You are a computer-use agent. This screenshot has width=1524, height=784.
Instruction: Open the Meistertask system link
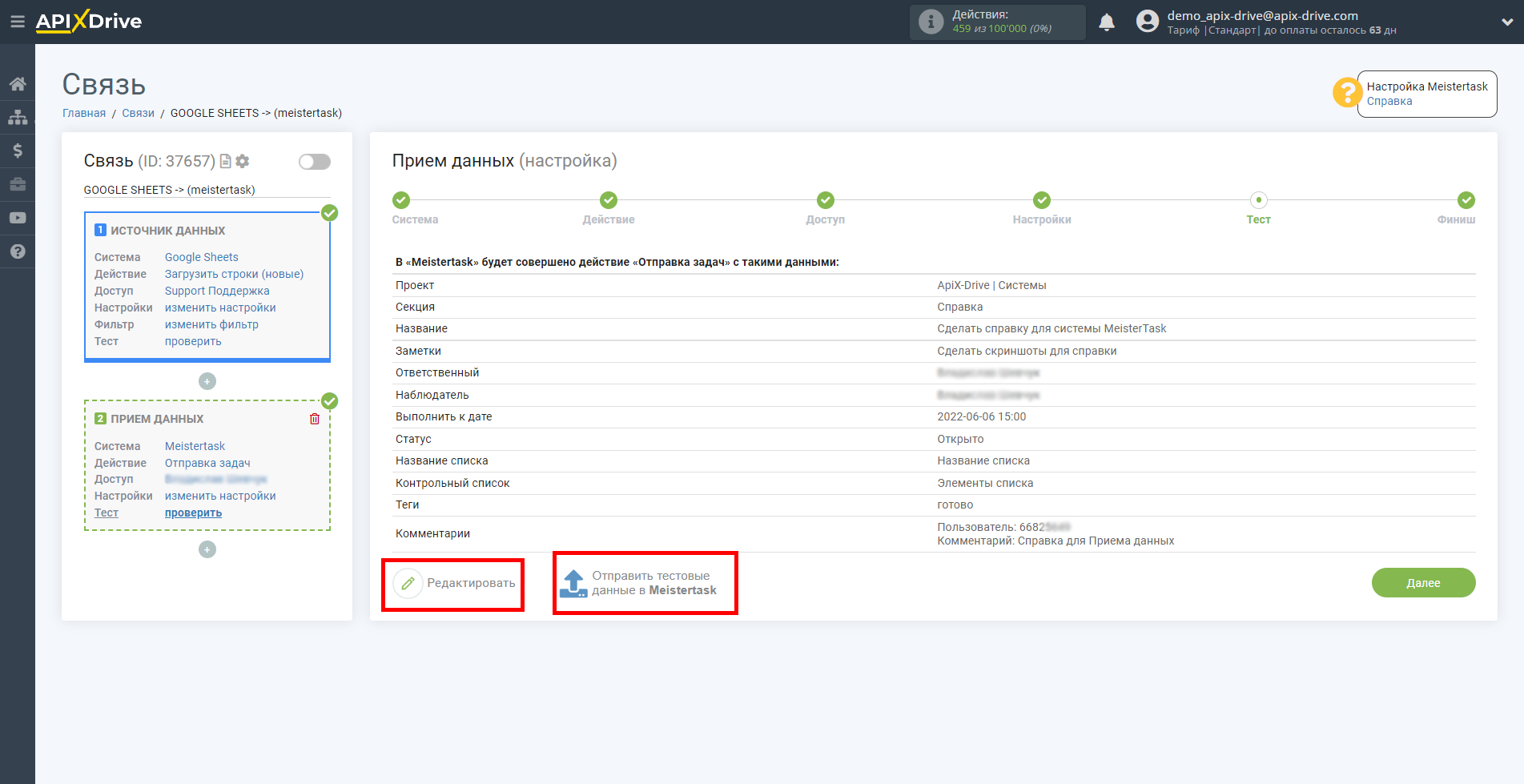195,446
